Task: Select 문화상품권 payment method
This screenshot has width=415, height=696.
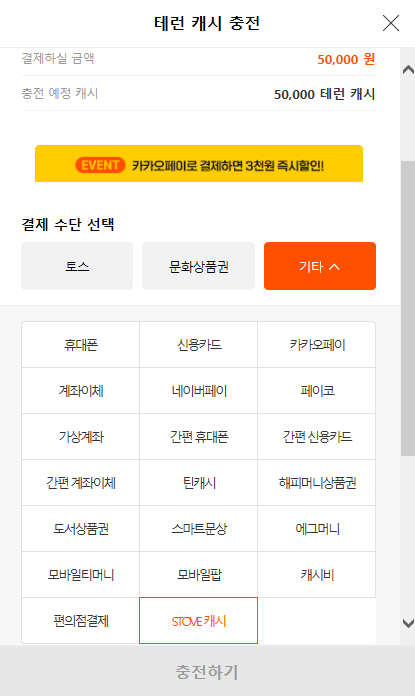Action: 198,266
